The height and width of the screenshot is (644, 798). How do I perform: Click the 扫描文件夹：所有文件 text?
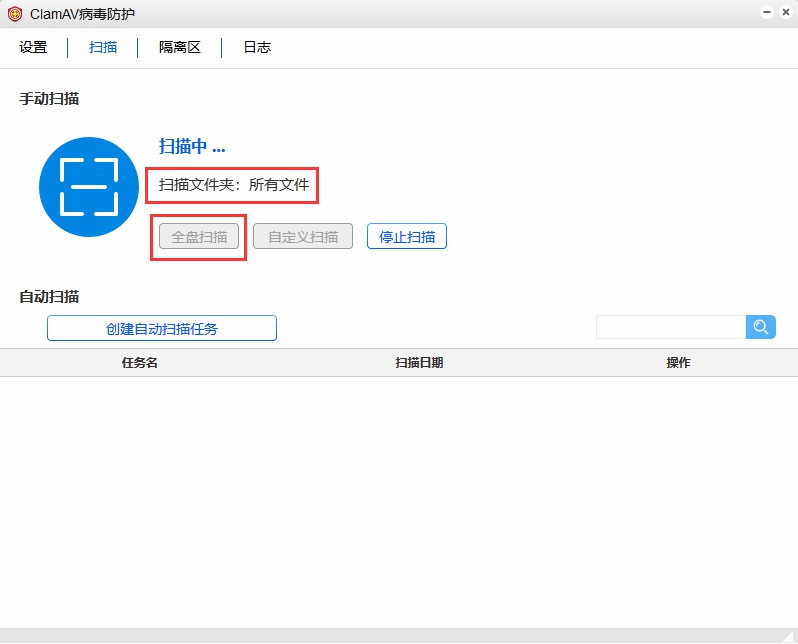234,185
